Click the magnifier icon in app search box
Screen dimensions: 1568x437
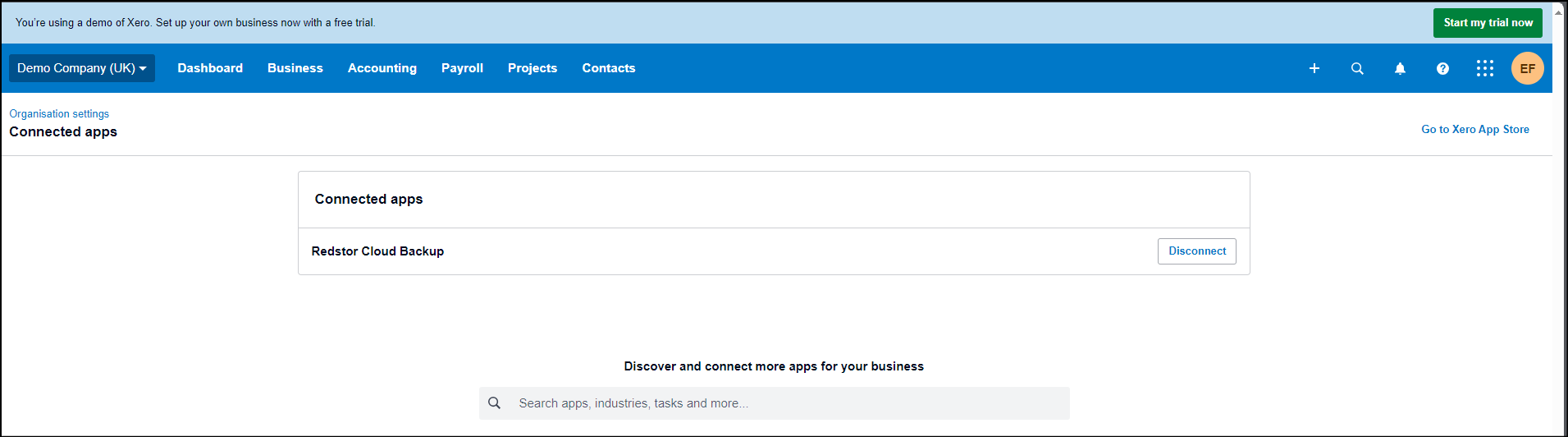point(494,403)
